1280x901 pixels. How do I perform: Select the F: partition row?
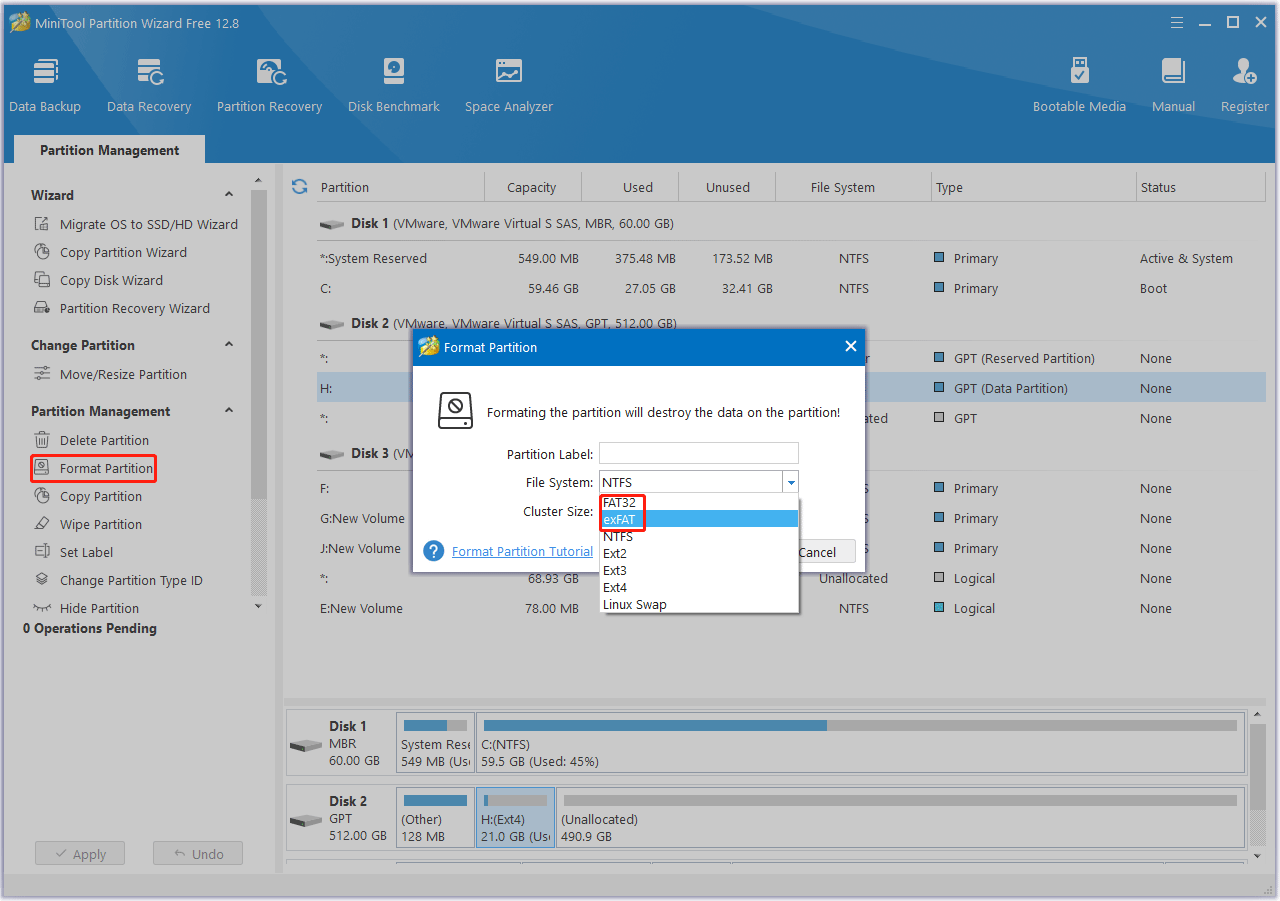(x=791, y=488)
